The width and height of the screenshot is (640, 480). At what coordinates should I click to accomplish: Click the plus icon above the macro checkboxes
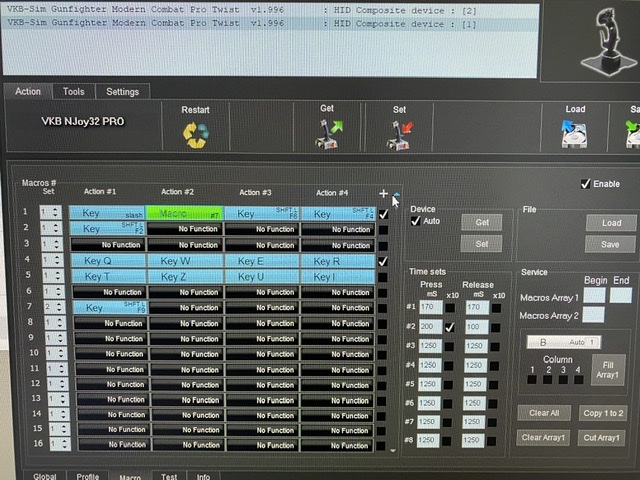pyautogui.click(x=383, y=194)
